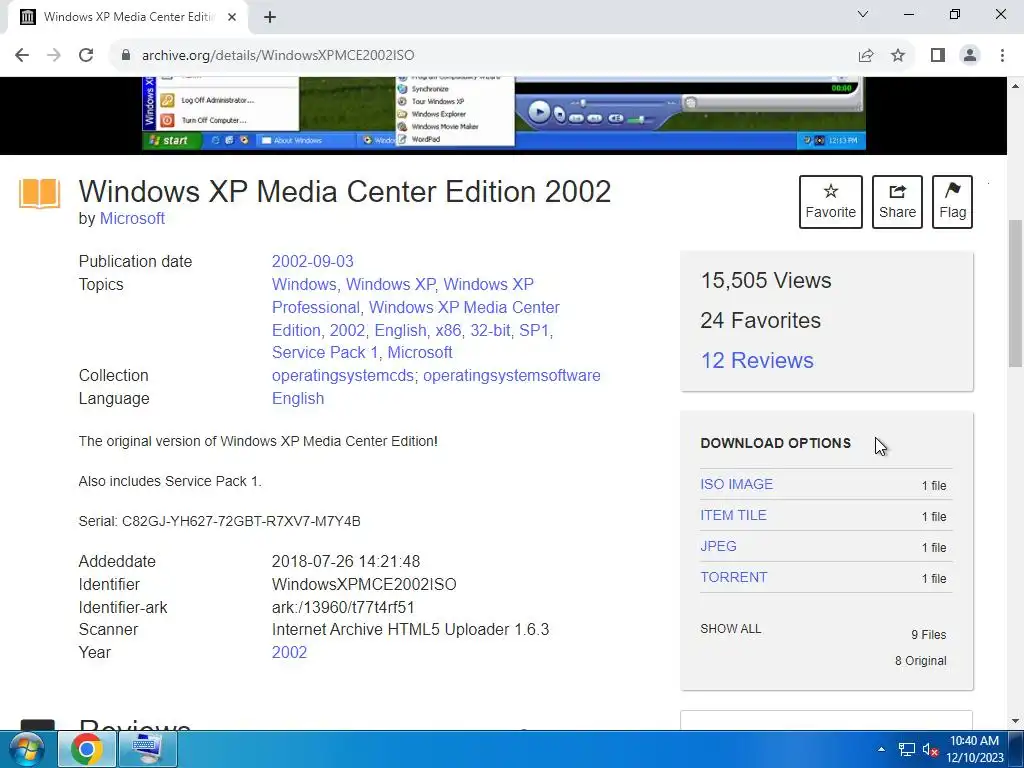1024x768 pixels.
Task: Close the Windows XP Media Center tab
Action: coord(232,17)
